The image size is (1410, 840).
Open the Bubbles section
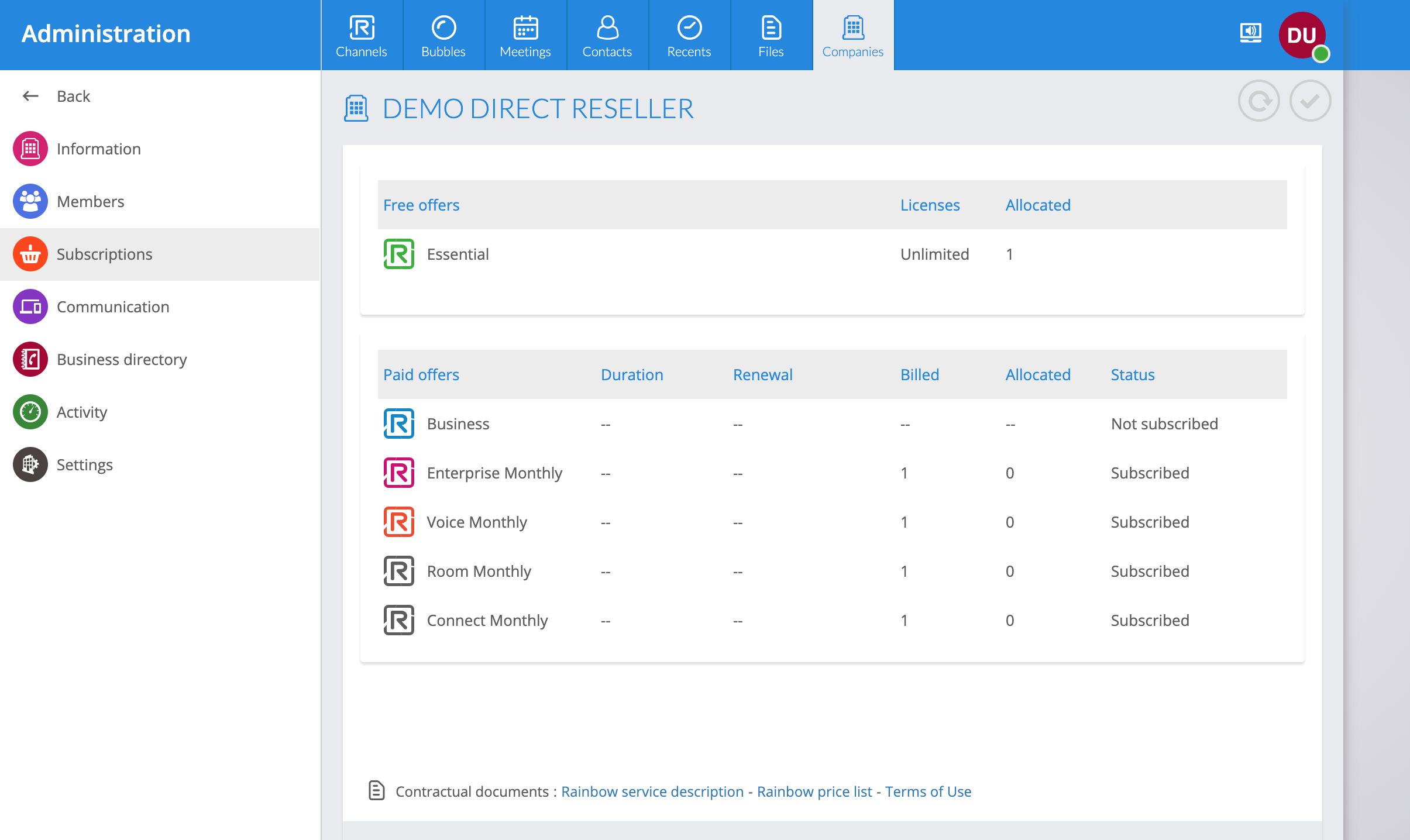[x=443, y=36]
